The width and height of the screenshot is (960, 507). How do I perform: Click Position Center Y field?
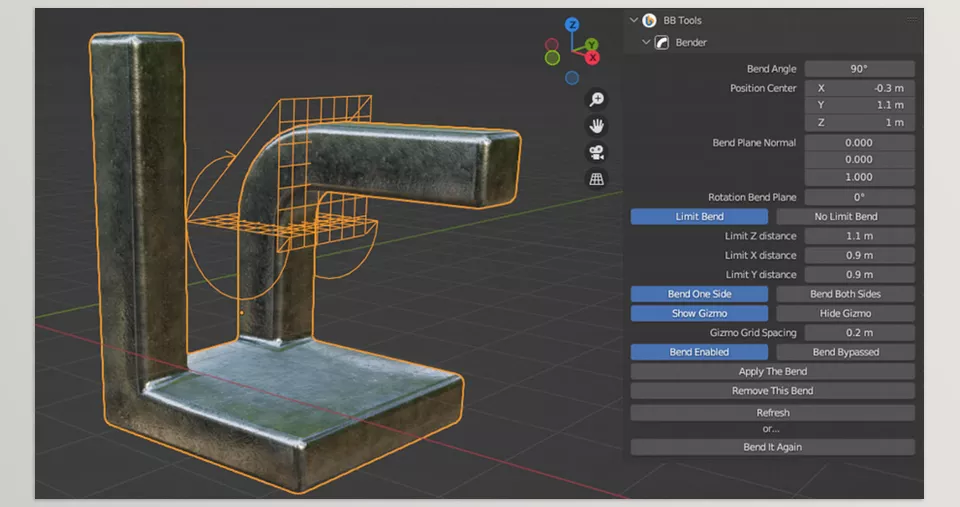(860, 105)
